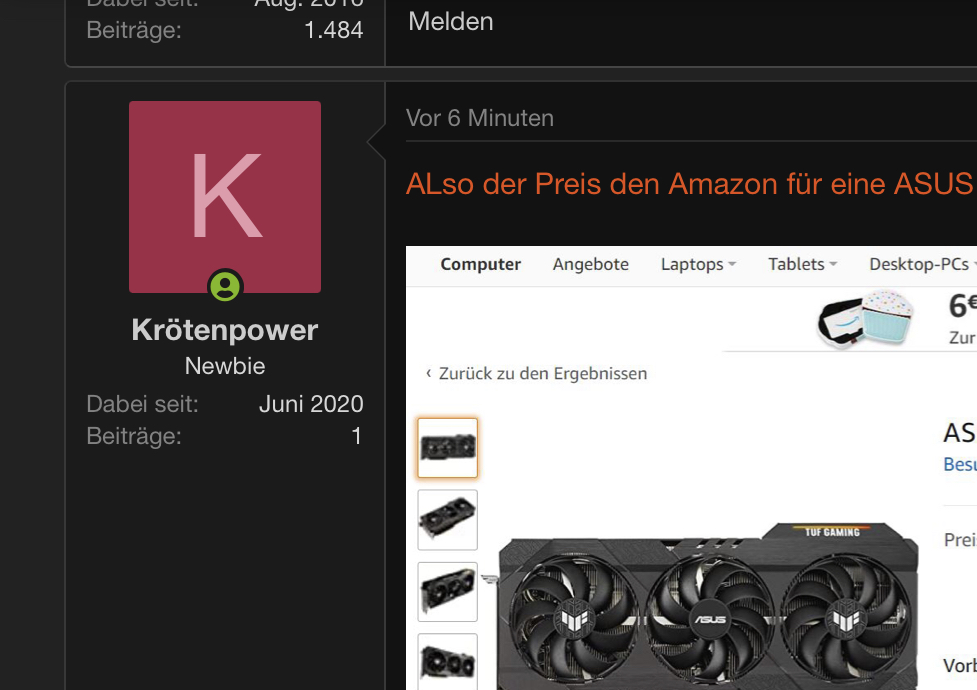
Task: Open Krötenpower's red K avatar
Action: pos(225,197)
